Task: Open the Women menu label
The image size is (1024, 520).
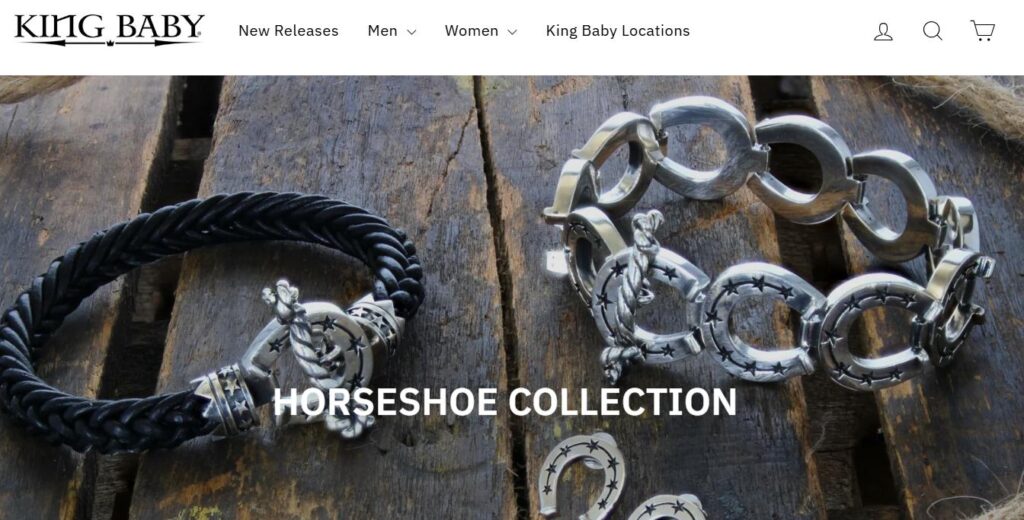Action: [472, 31]
